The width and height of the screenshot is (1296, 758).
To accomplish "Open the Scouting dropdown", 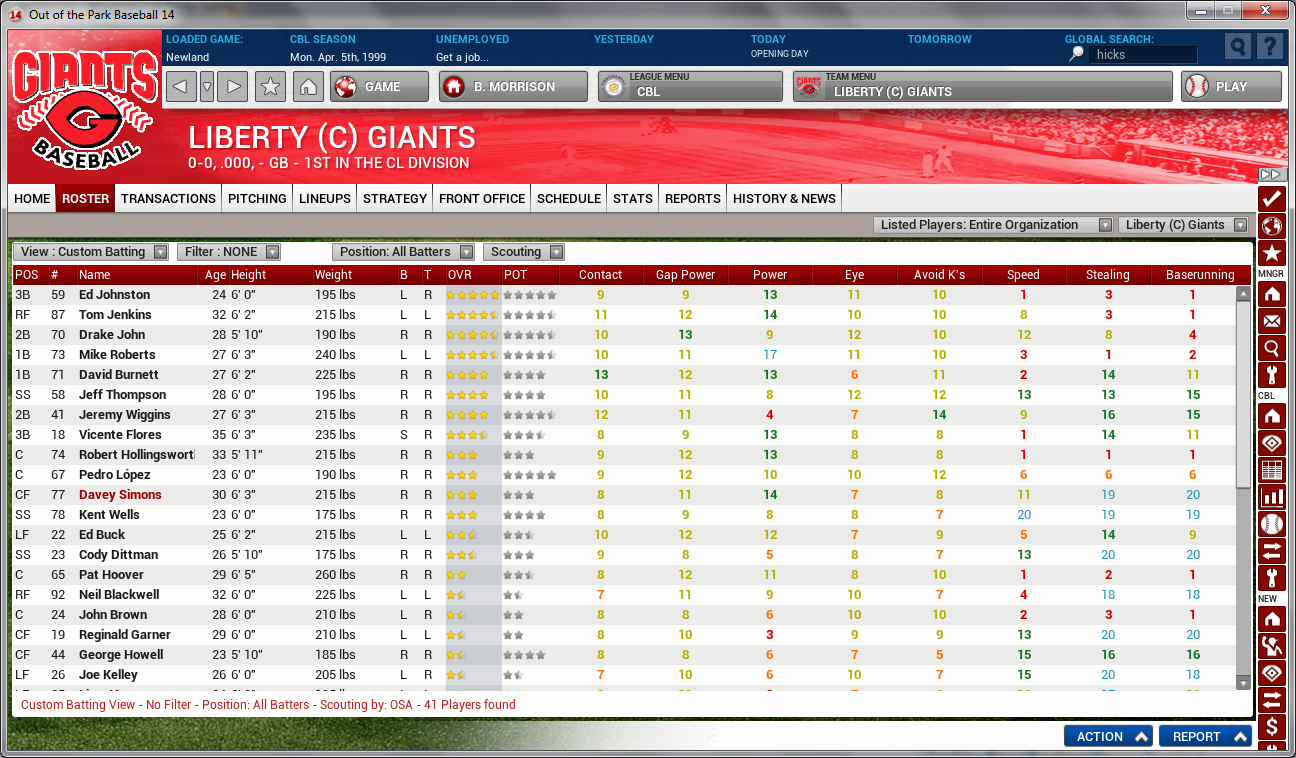I will tap(524, 252).
